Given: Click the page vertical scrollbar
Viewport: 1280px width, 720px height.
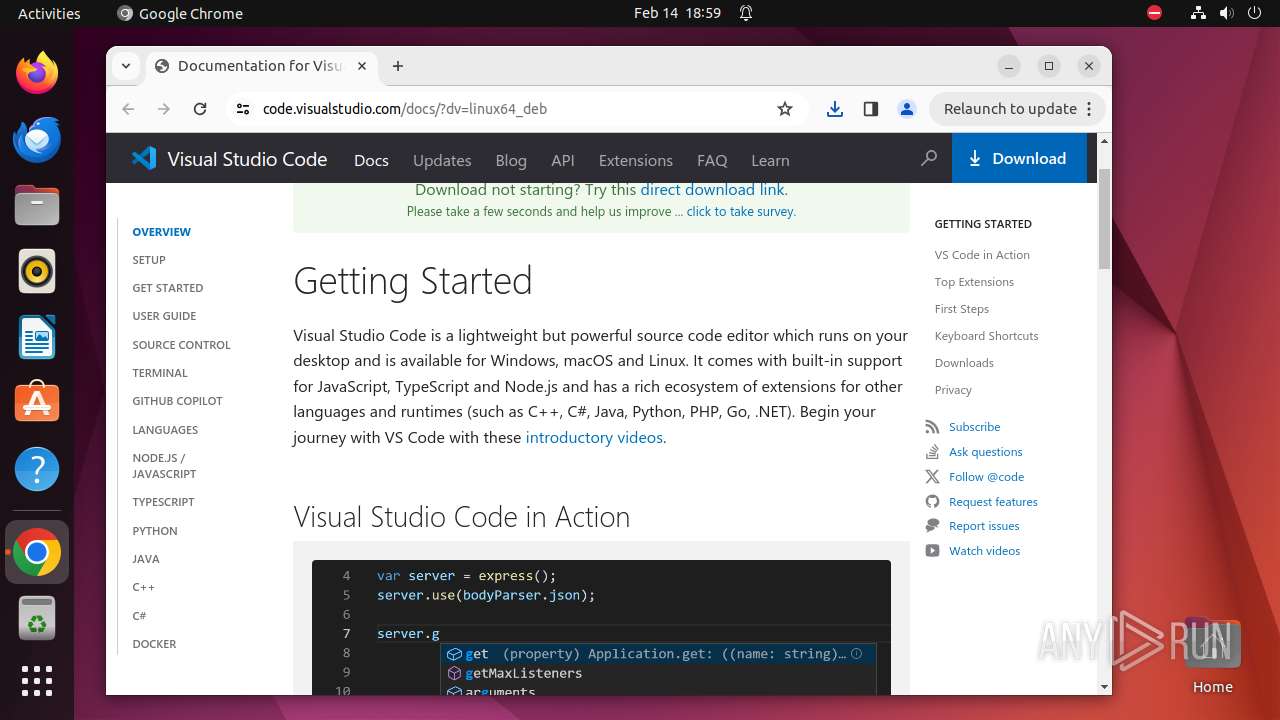Looking at the screenshot, I should coord(1104,220).
